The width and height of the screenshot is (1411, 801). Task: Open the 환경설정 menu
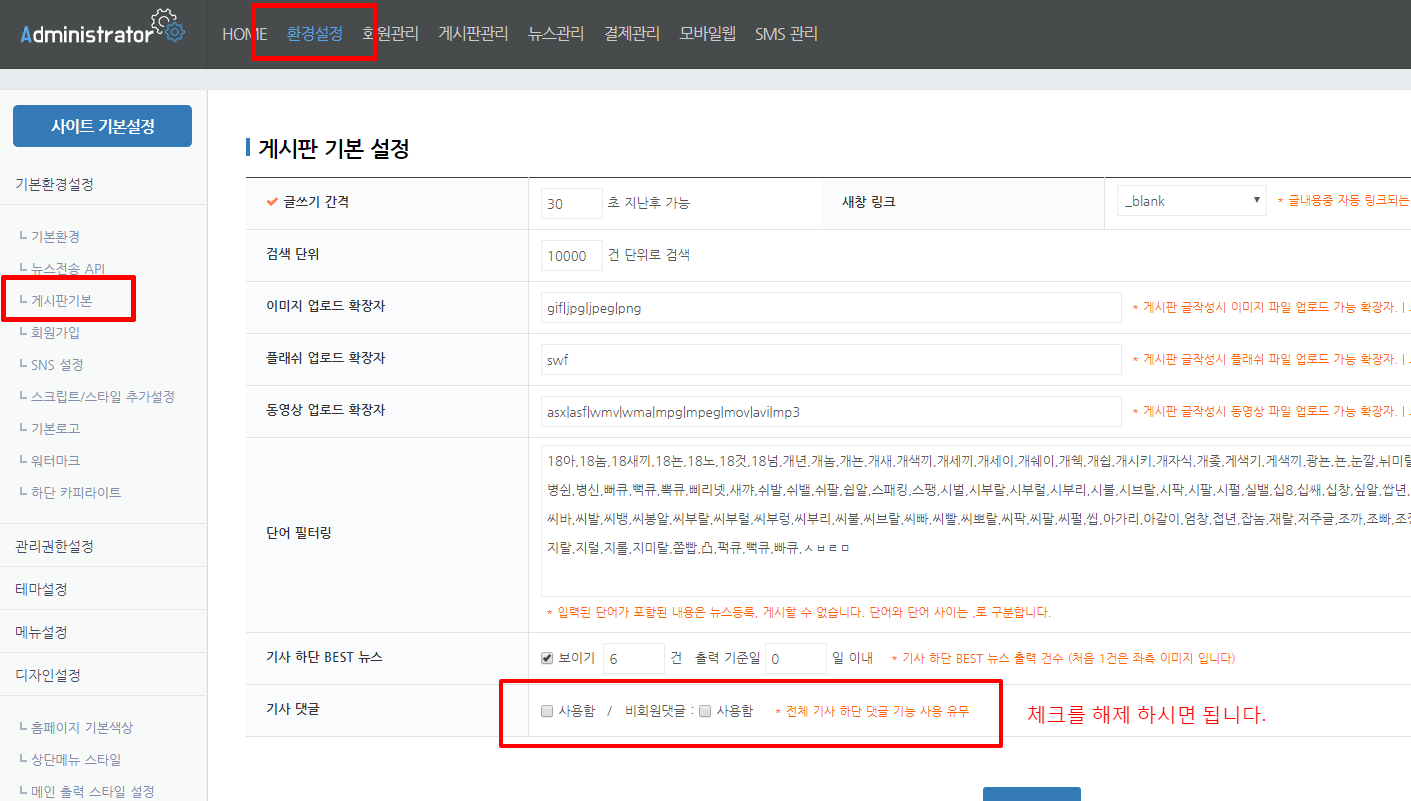[x=314, y=34]
